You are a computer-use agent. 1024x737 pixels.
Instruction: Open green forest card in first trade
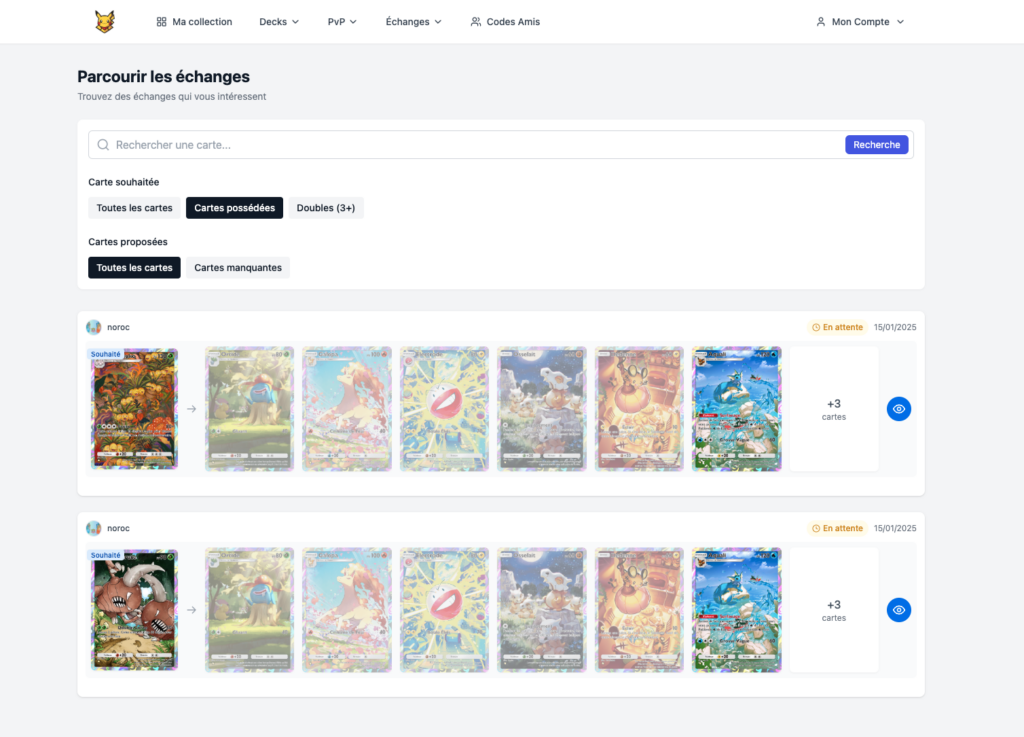point(249,409)
